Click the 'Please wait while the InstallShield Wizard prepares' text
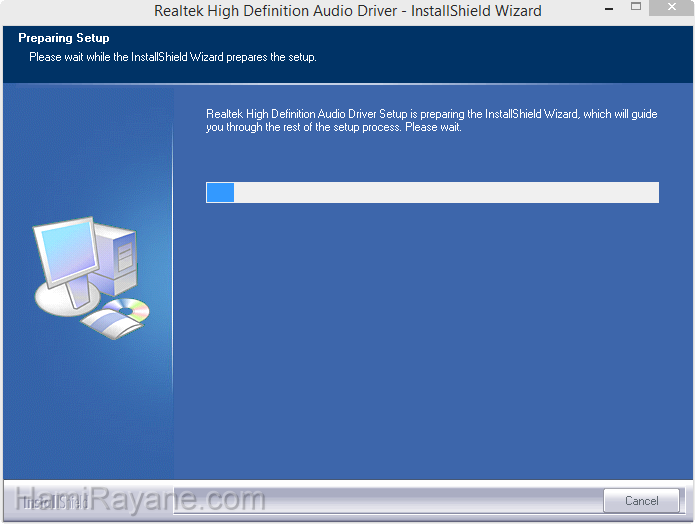This screenshot has width=695, height=524. point(173,57)
